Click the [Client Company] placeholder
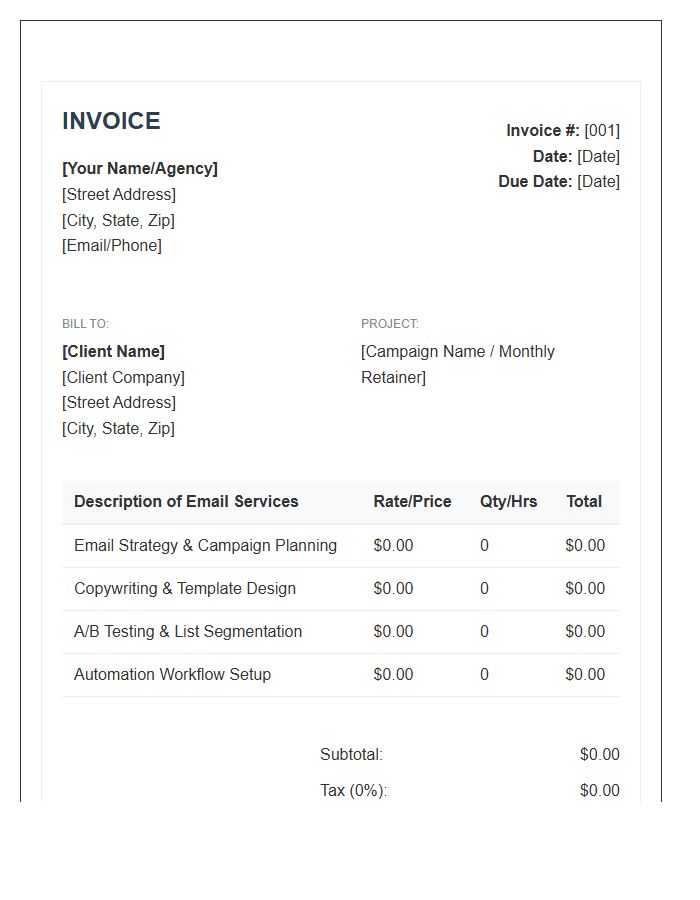 (123, 377)
